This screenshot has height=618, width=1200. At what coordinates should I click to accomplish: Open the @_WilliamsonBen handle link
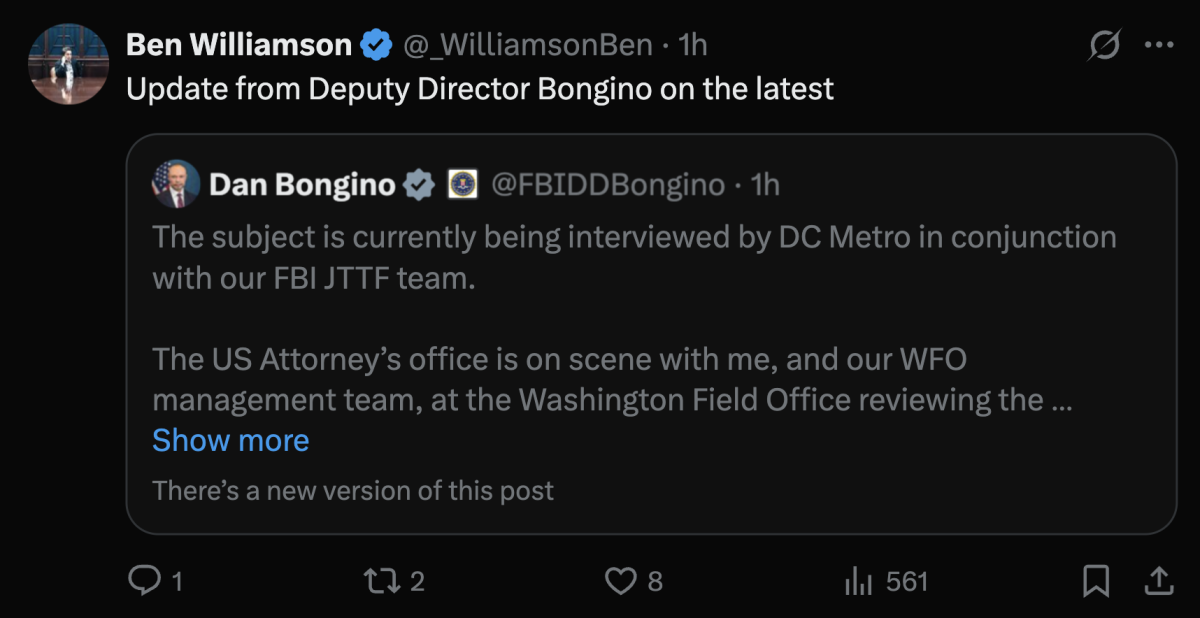pos(528,45)
